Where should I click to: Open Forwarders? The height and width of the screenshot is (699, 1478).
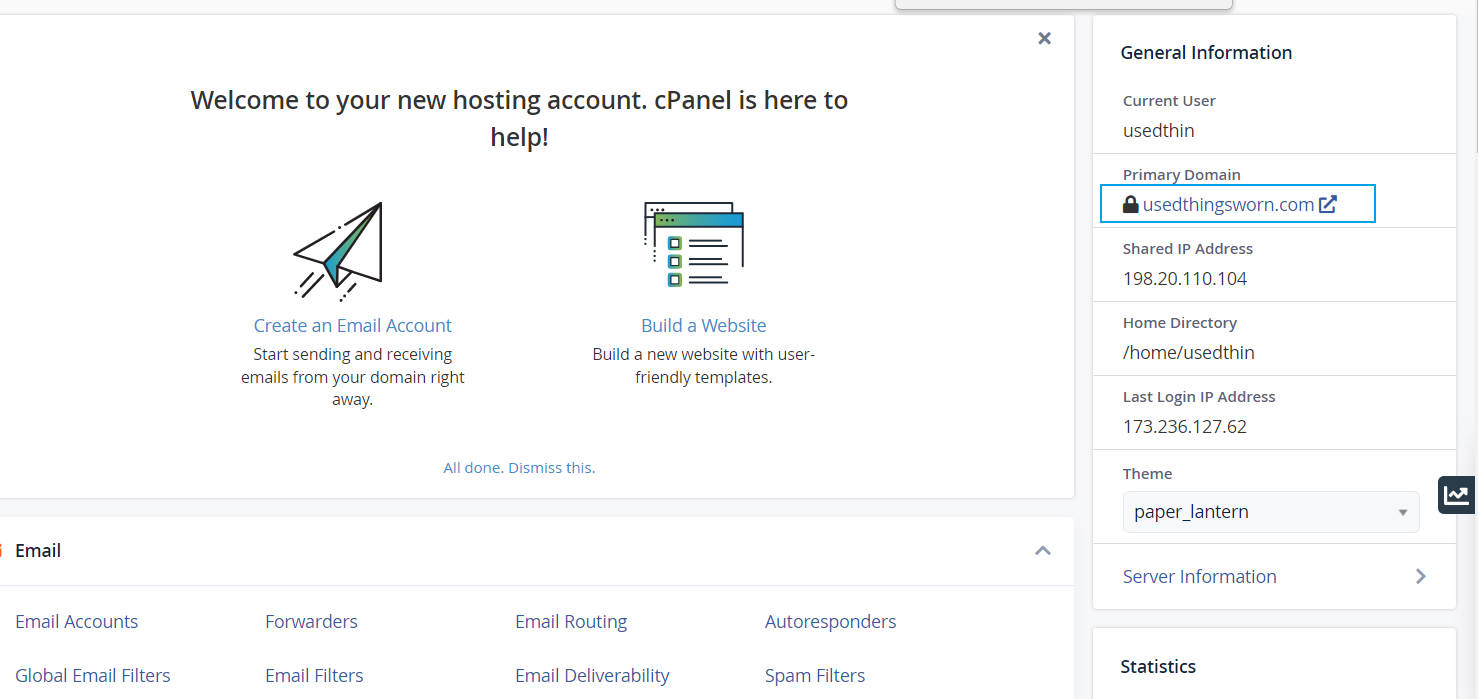[x=311, y=621]
